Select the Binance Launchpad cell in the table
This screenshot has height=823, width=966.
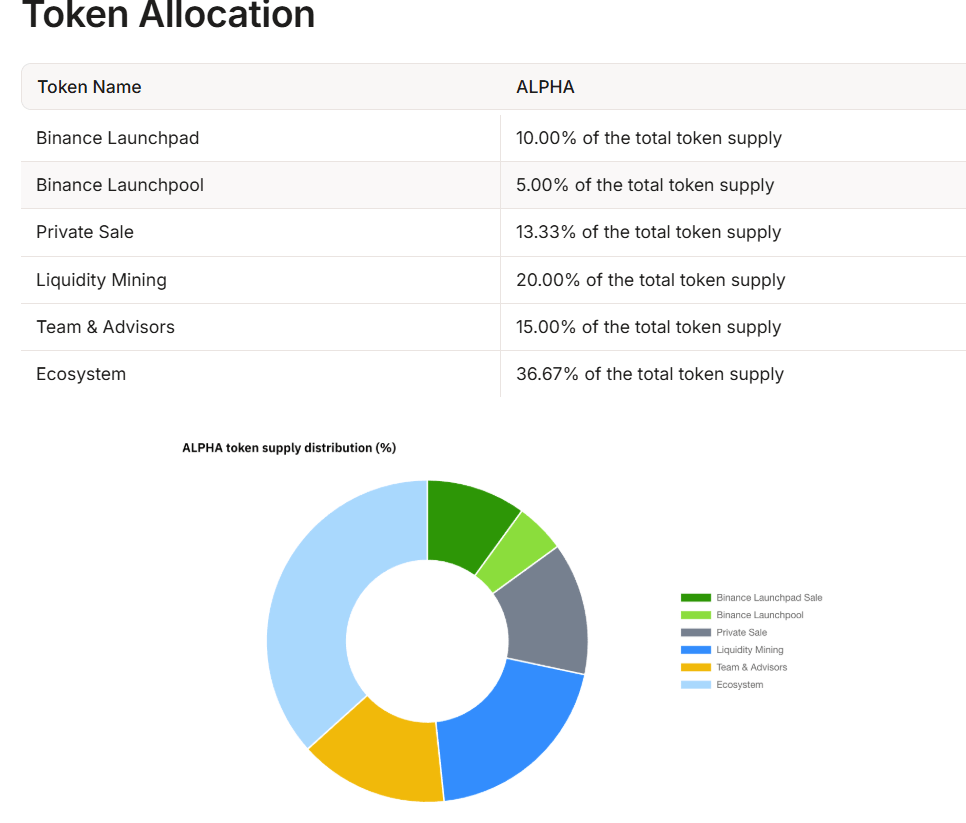point(117,138)
